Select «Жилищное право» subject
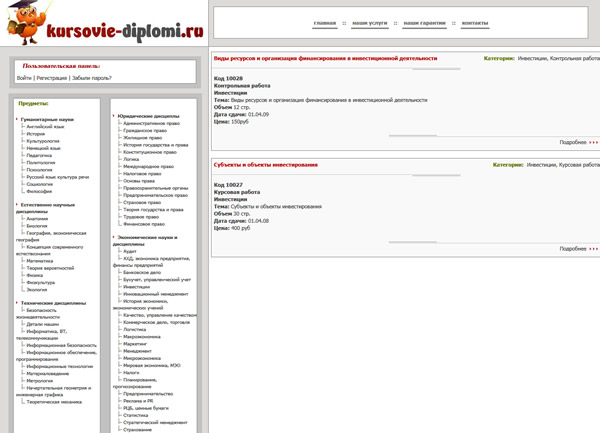The width and height of the screenshot is (600, 433). [143, 138]
